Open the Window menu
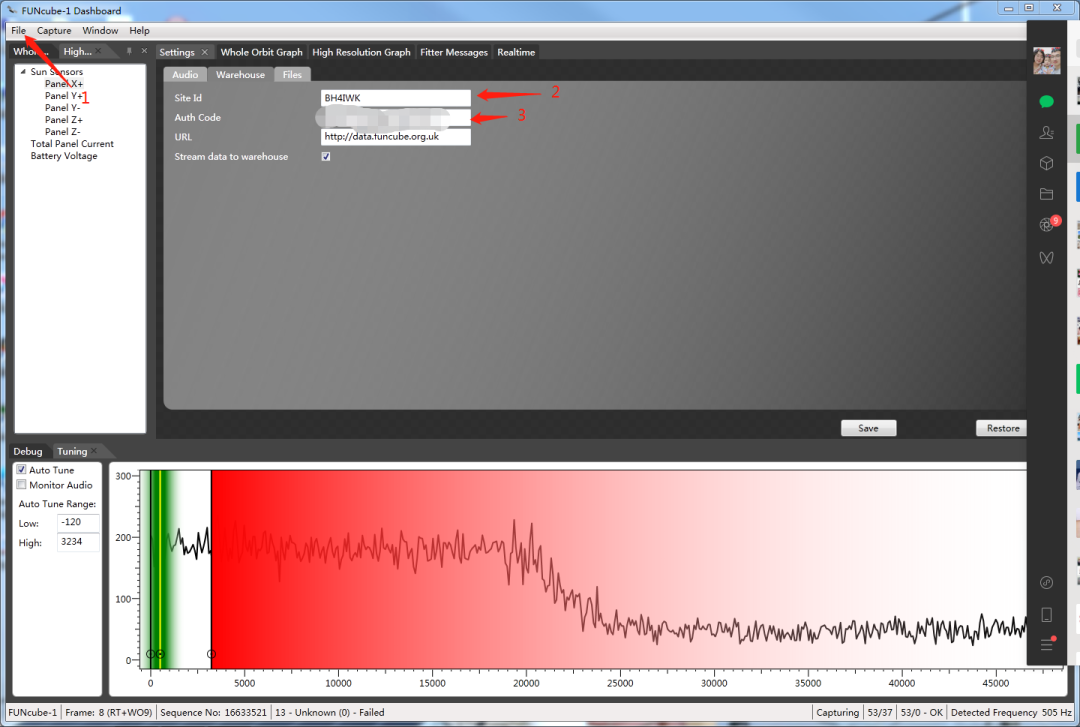This screenshot has height=727, width=1080. click(100, 30)
